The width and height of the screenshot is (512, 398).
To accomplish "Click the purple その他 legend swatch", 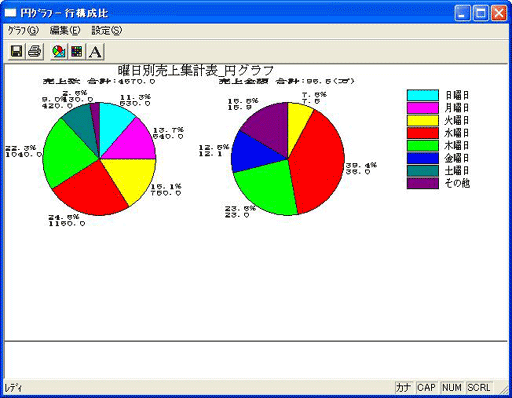I will pyautogui.click(x=422, y=183).
